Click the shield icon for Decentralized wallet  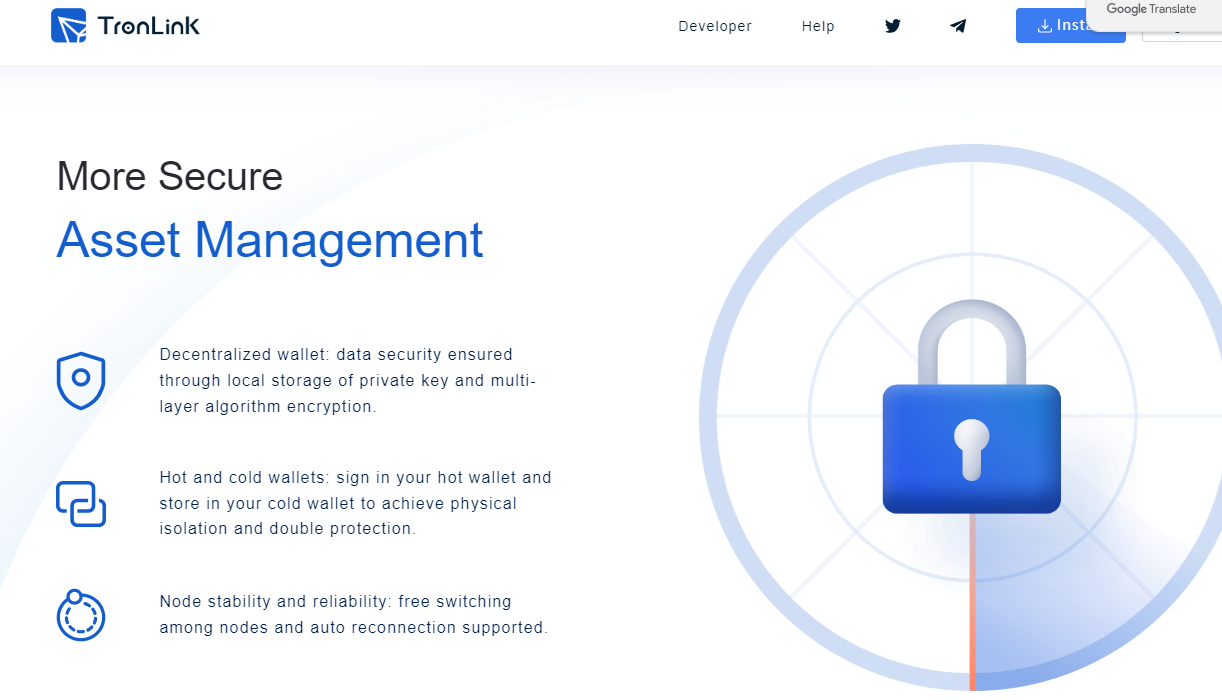coord(81,380)
